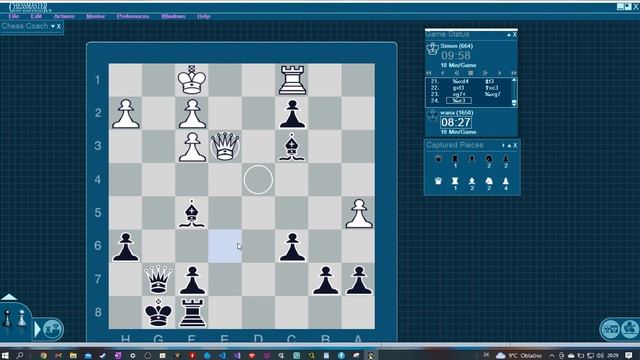Open the Windows menu
Image resolution: width=640 pixels, height=360 pixels.
point(173,16)
